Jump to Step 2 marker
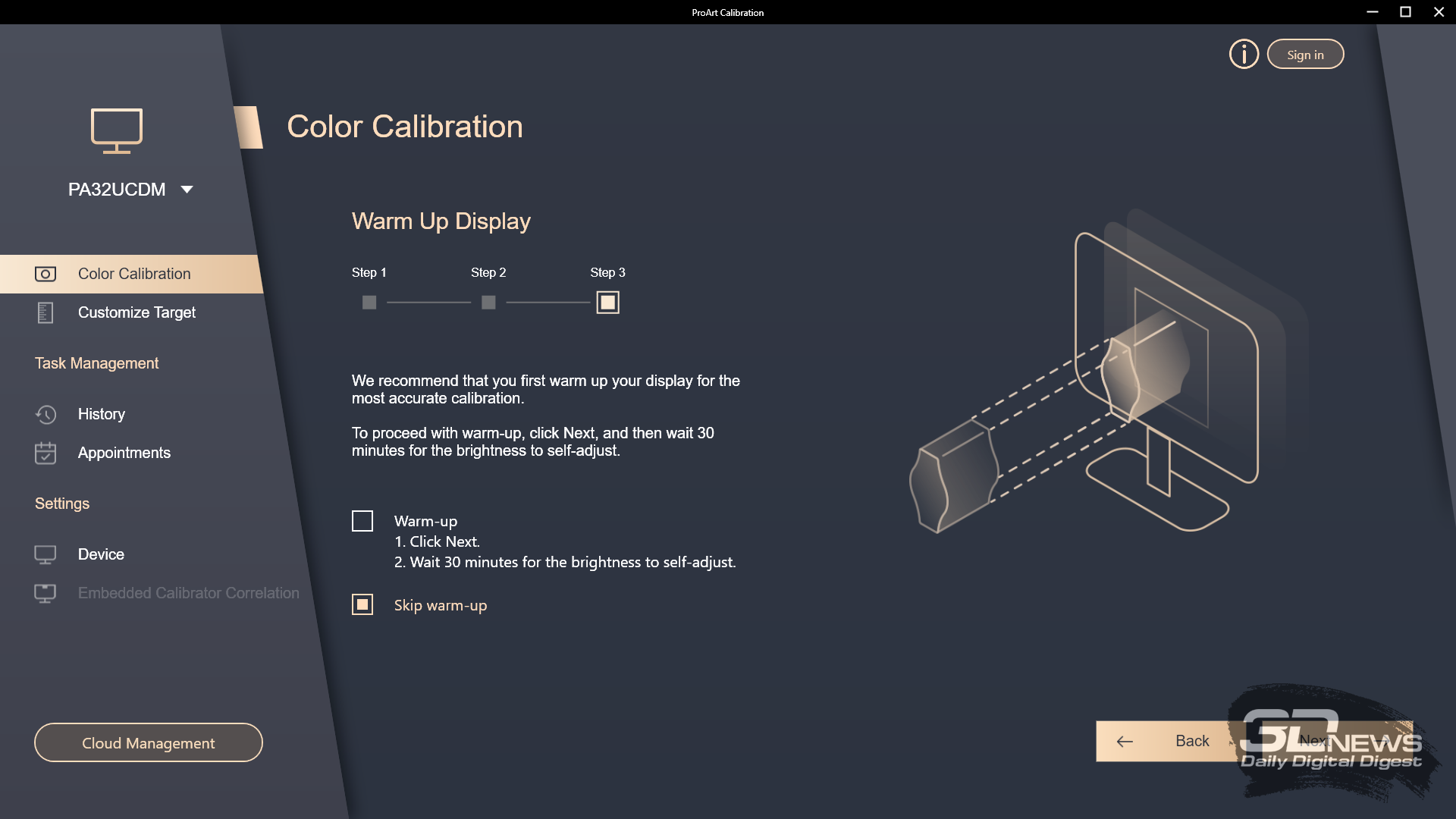The image size is (1456, 819). point(488,303)
